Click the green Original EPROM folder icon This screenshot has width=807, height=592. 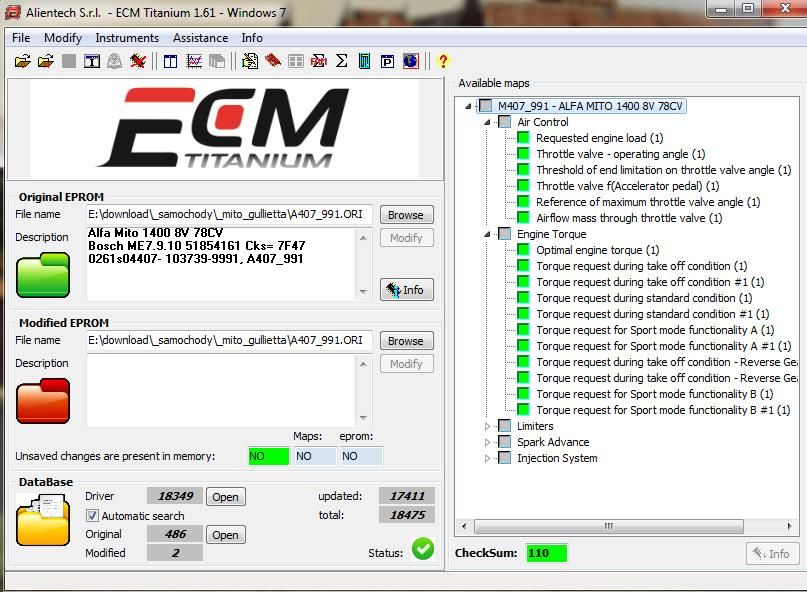coord(43,274)
